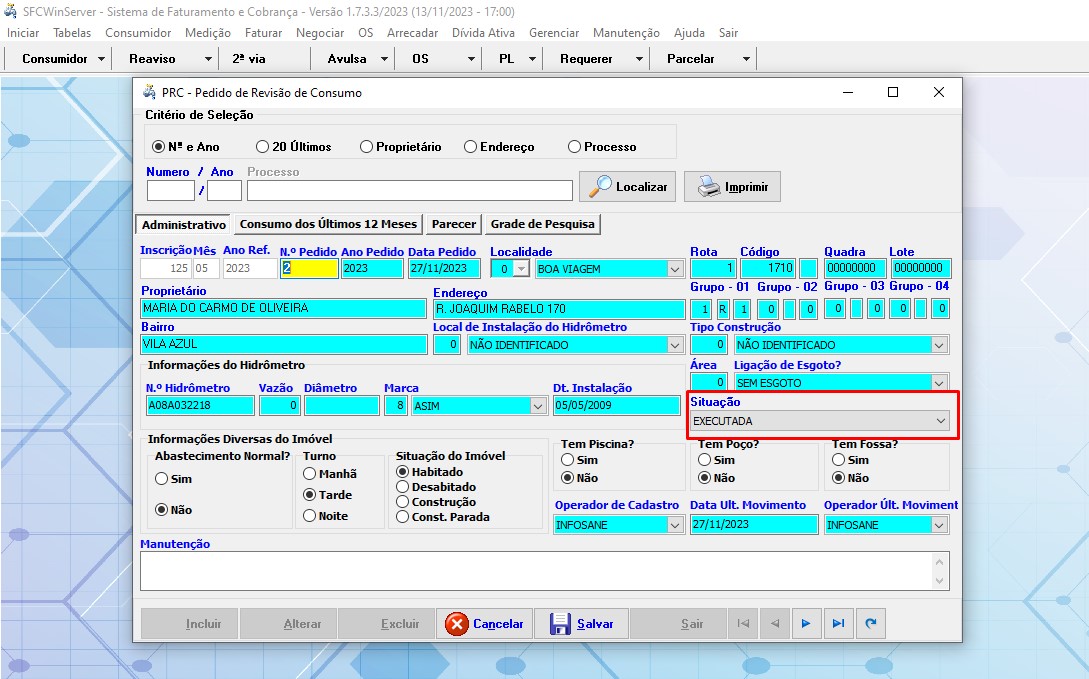
Task: Open the Faturar menu
Action: tap(263, 33)
